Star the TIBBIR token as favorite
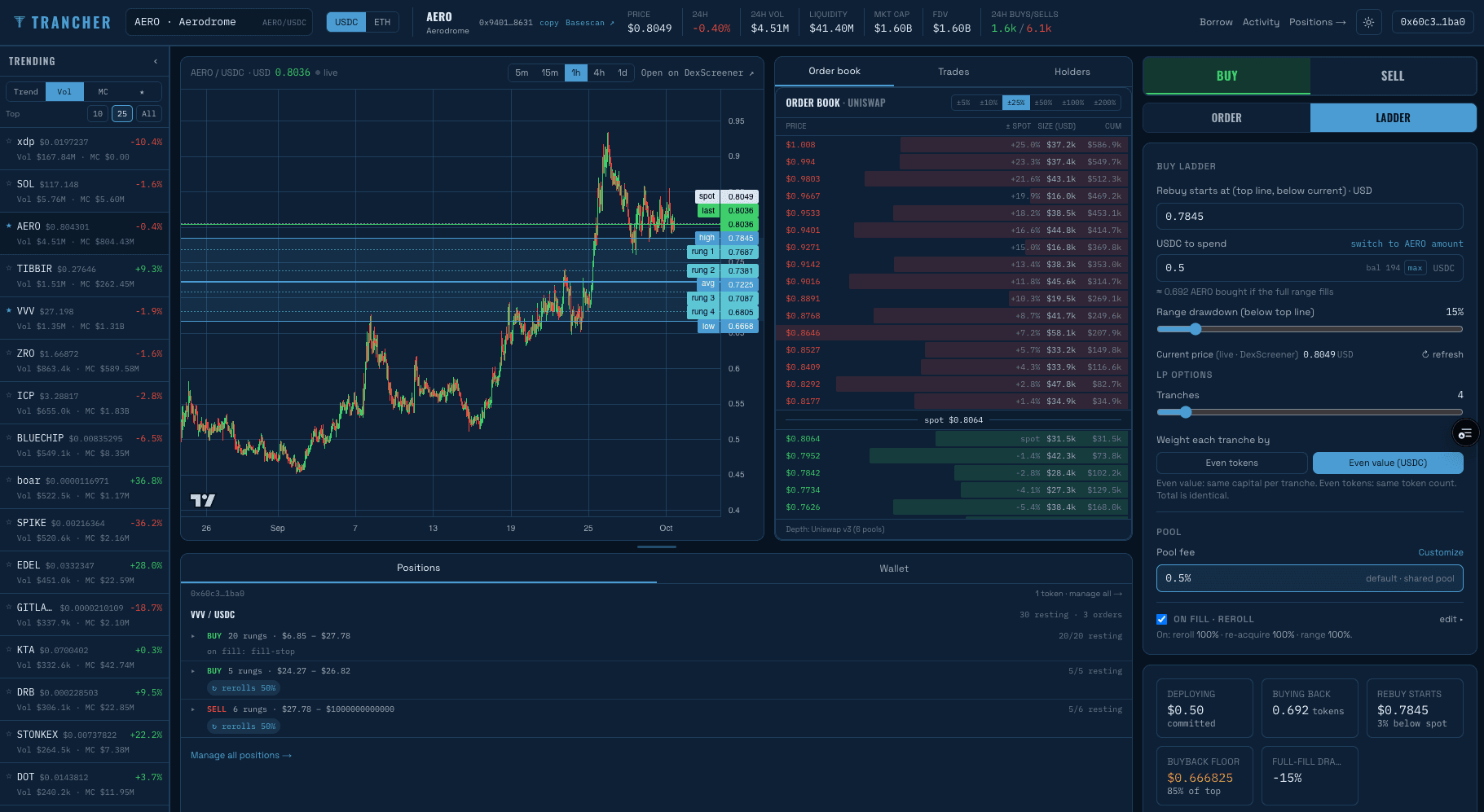 tap(9, 269)
